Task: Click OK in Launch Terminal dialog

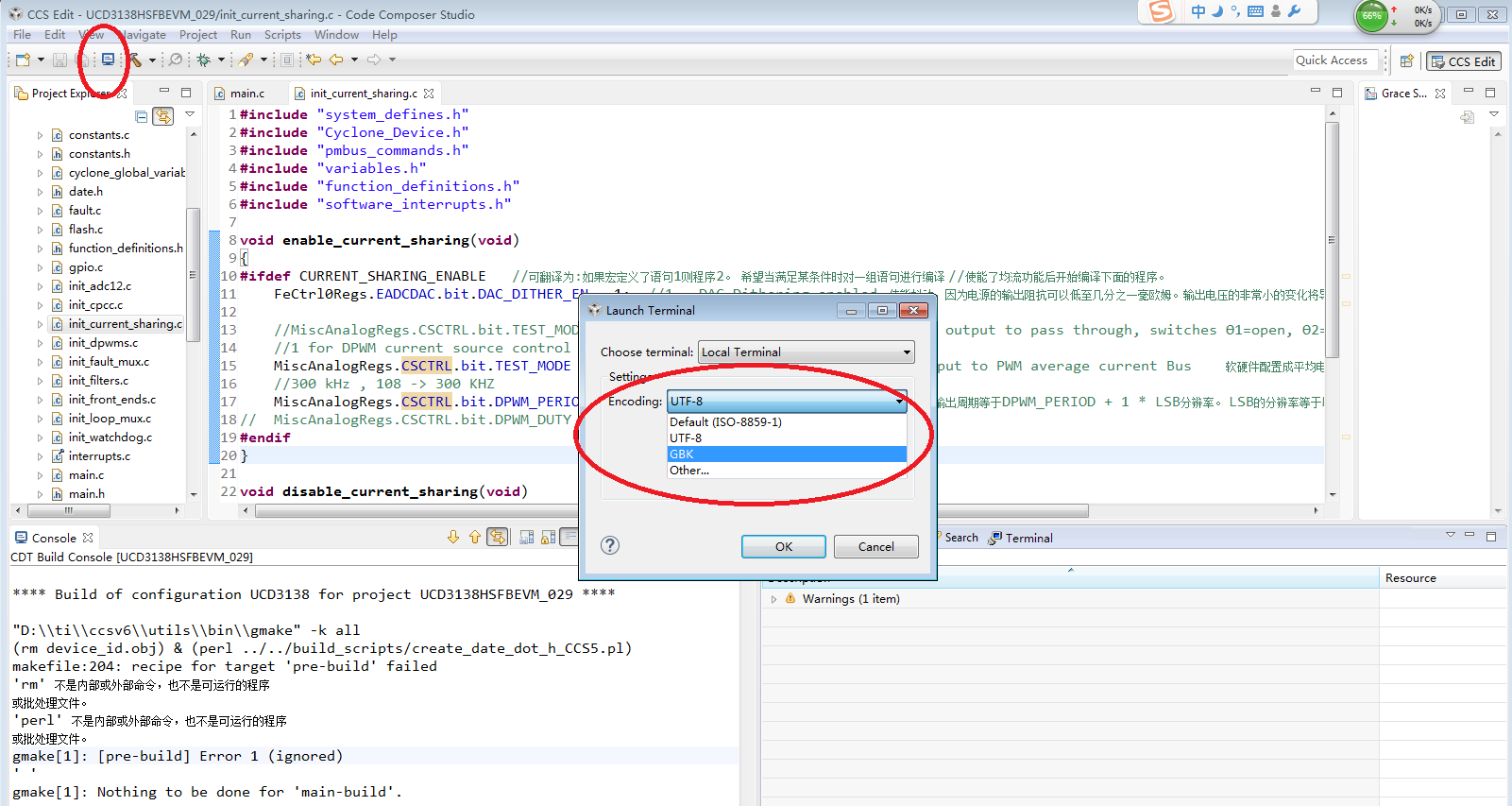Action: click(x=783, y=547)
